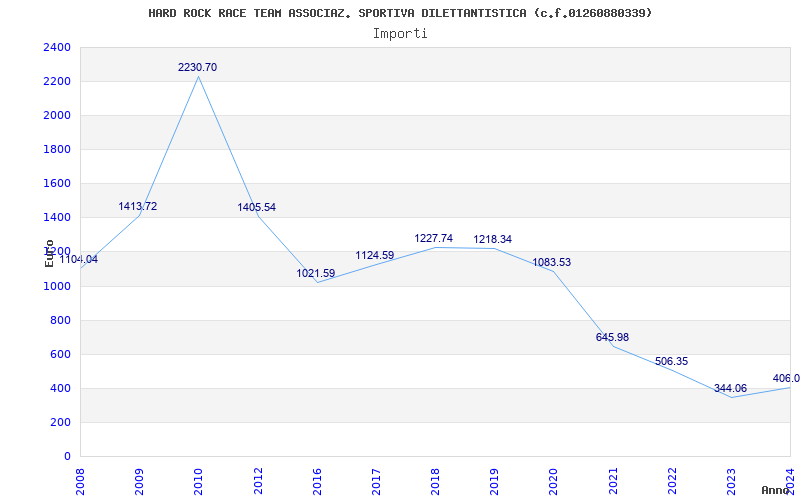Click the 2023 x-axis tick label
This screenshot has height=500, width=800.
coord(732,481)
